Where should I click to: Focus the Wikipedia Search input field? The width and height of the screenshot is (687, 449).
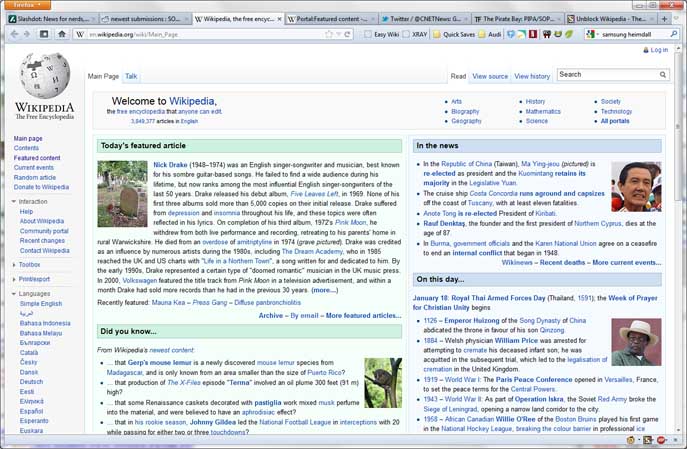[x=608, y=75]
